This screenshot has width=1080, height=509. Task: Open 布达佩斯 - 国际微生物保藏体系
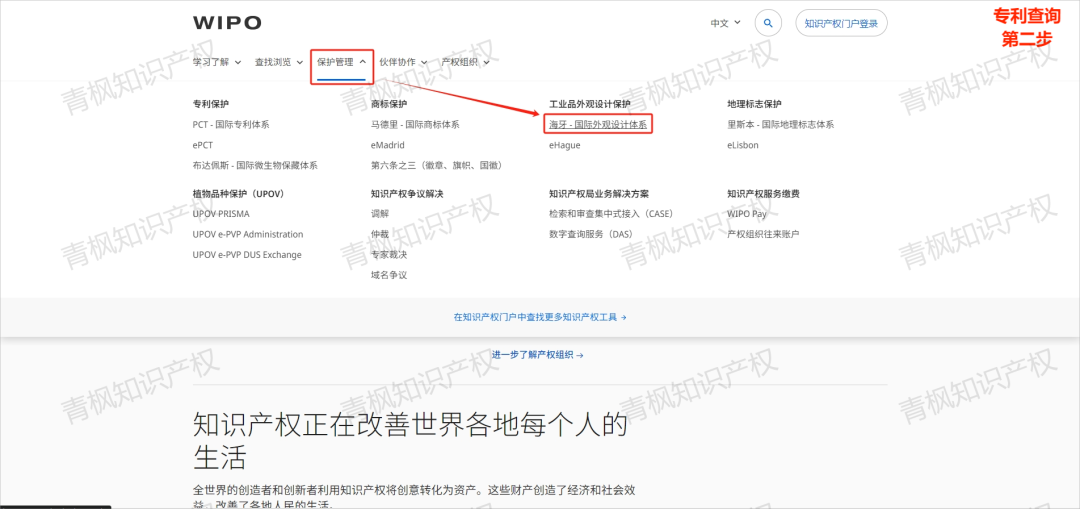coord(255,166)
